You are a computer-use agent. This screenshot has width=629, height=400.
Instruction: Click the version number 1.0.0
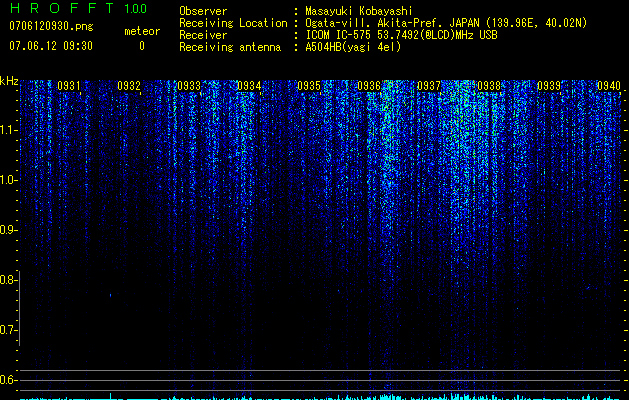click(x=136, y=8)
